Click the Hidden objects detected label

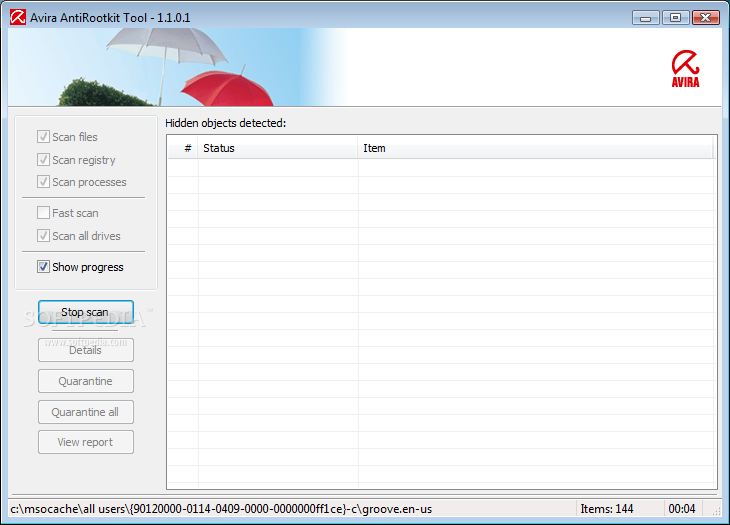tap(225, 123)
